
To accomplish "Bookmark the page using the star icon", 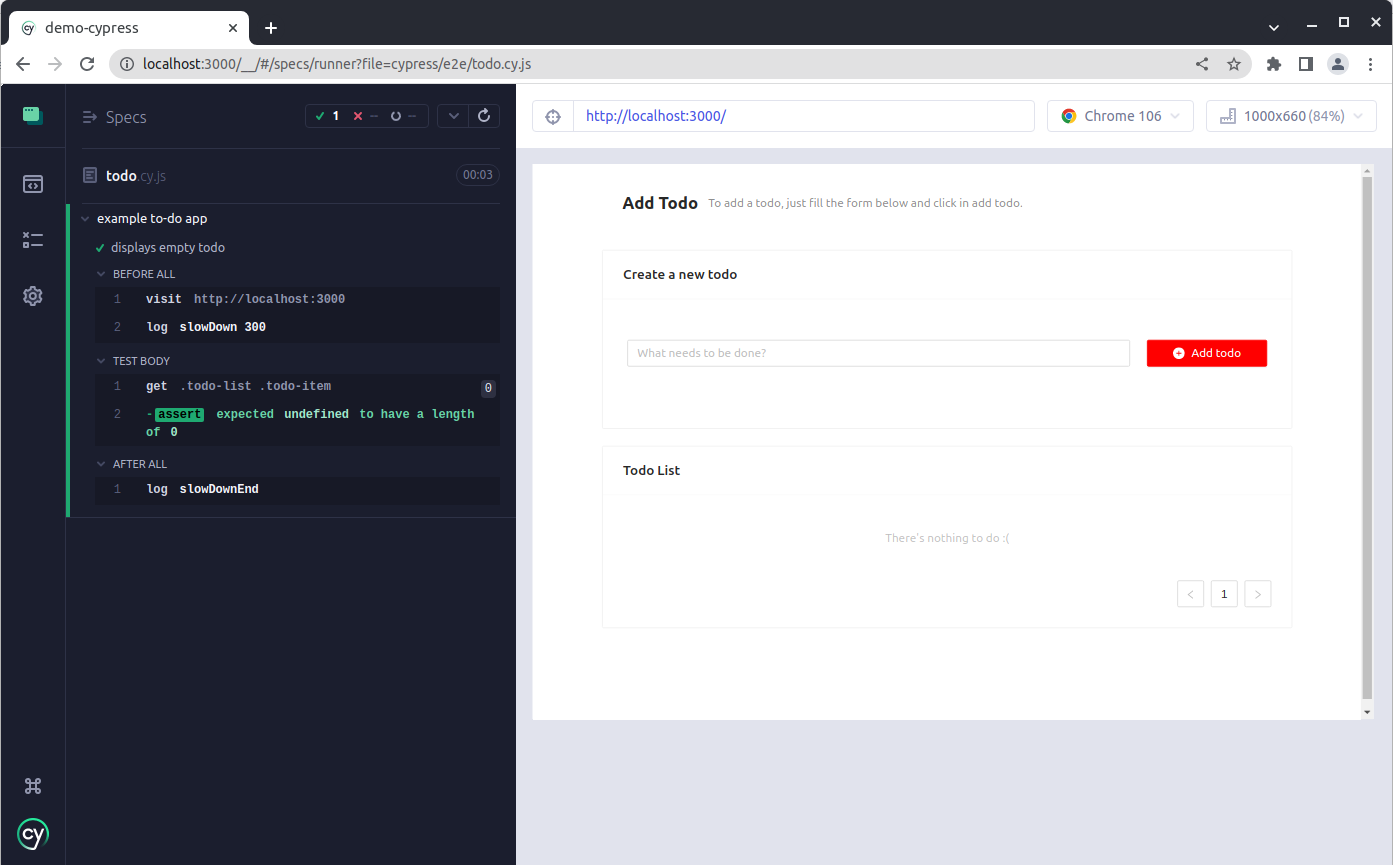I will tap(1235, 63).
